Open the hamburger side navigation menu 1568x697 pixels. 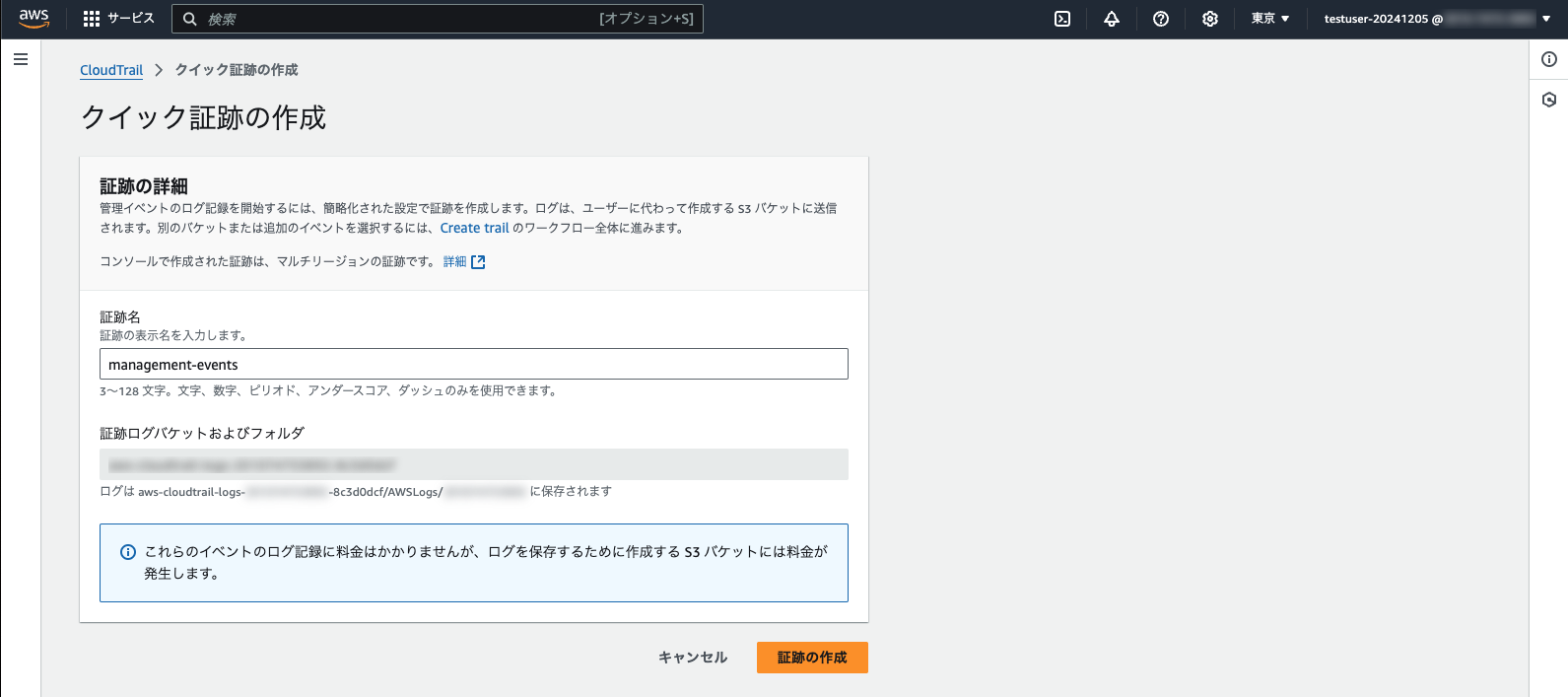coord(21,59)
